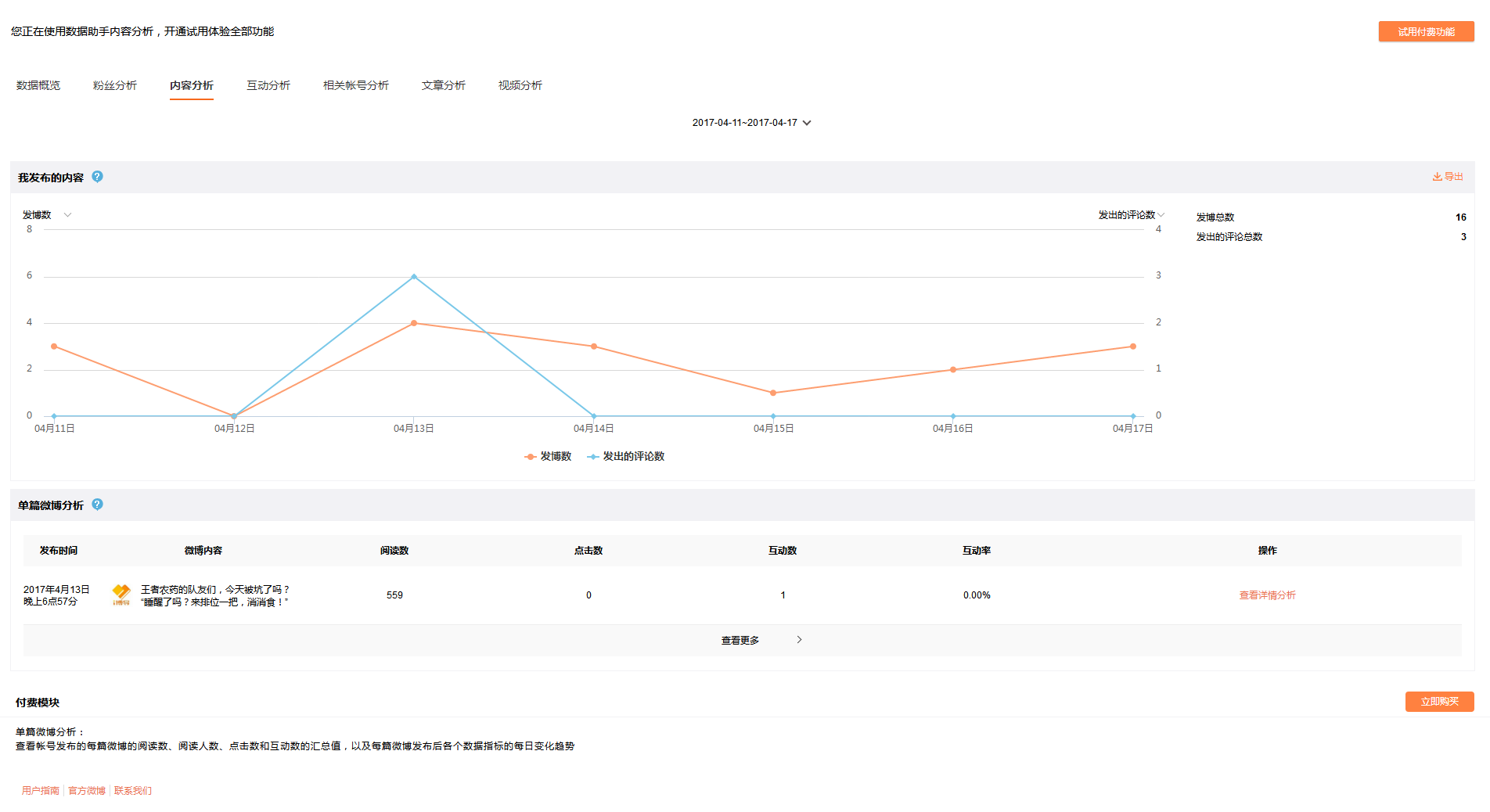This screenshot has width=1490, height=812.
Task: Switch to the 粉丝分析 tab
Action: click(114, 85)
